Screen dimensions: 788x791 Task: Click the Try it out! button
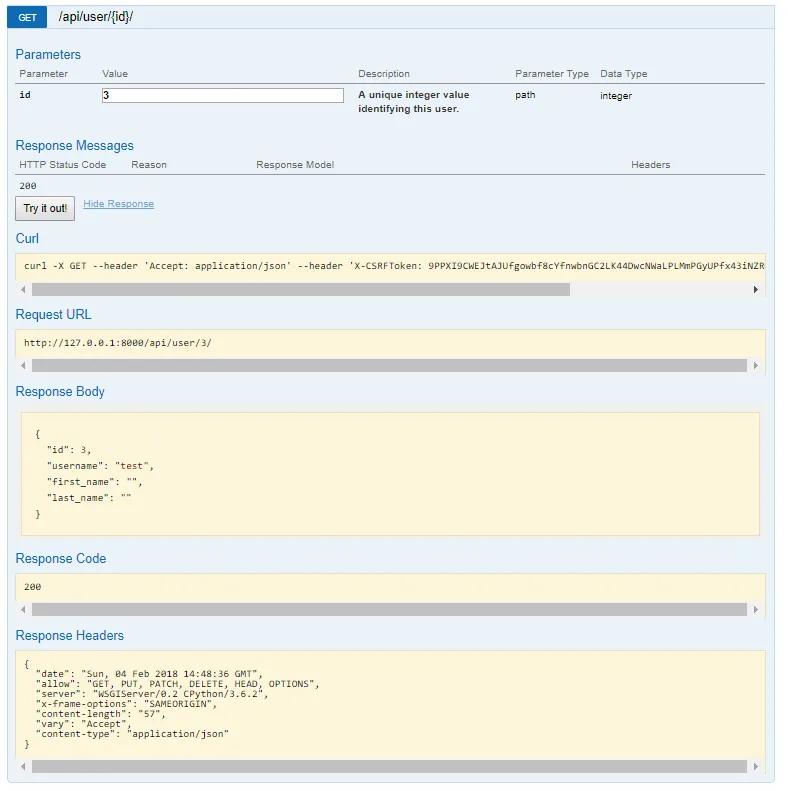pos(45,208)
